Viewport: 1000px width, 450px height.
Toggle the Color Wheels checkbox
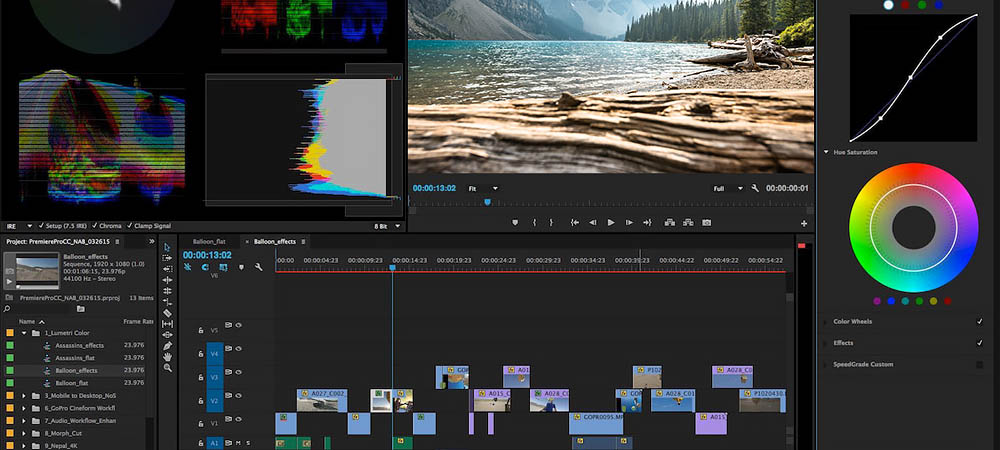click(979, 321)
